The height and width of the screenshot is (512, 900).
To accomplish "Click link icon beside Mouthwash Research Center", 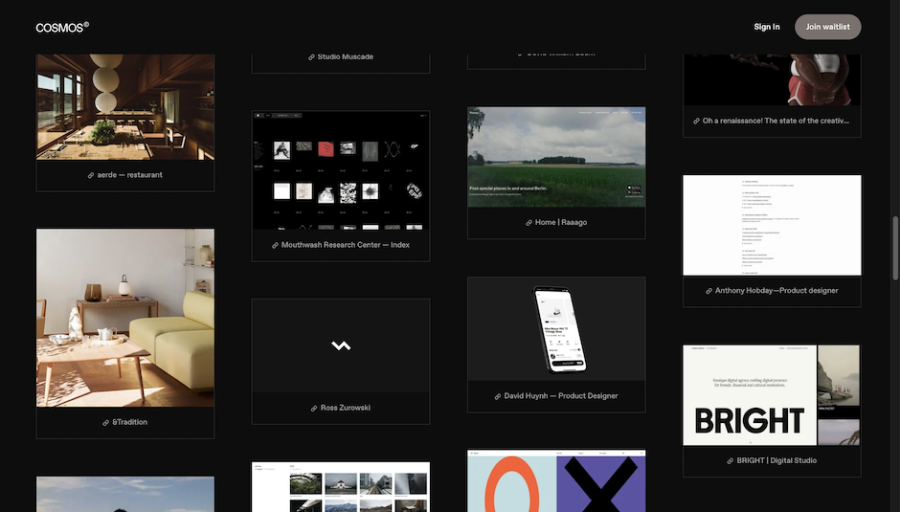I will (x=275, y=245).
